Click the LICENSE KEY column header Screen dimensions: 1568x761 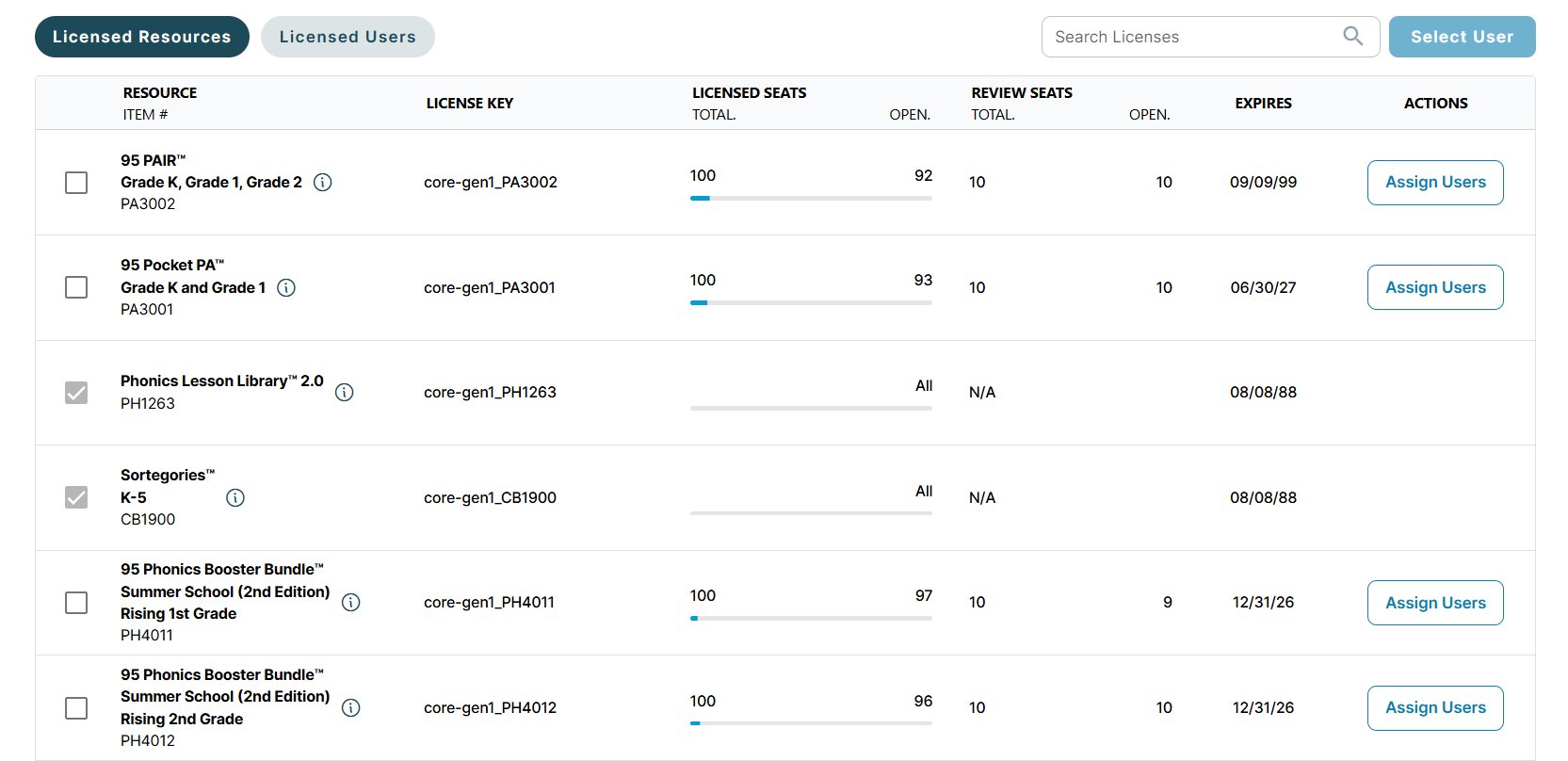[470, 104]
